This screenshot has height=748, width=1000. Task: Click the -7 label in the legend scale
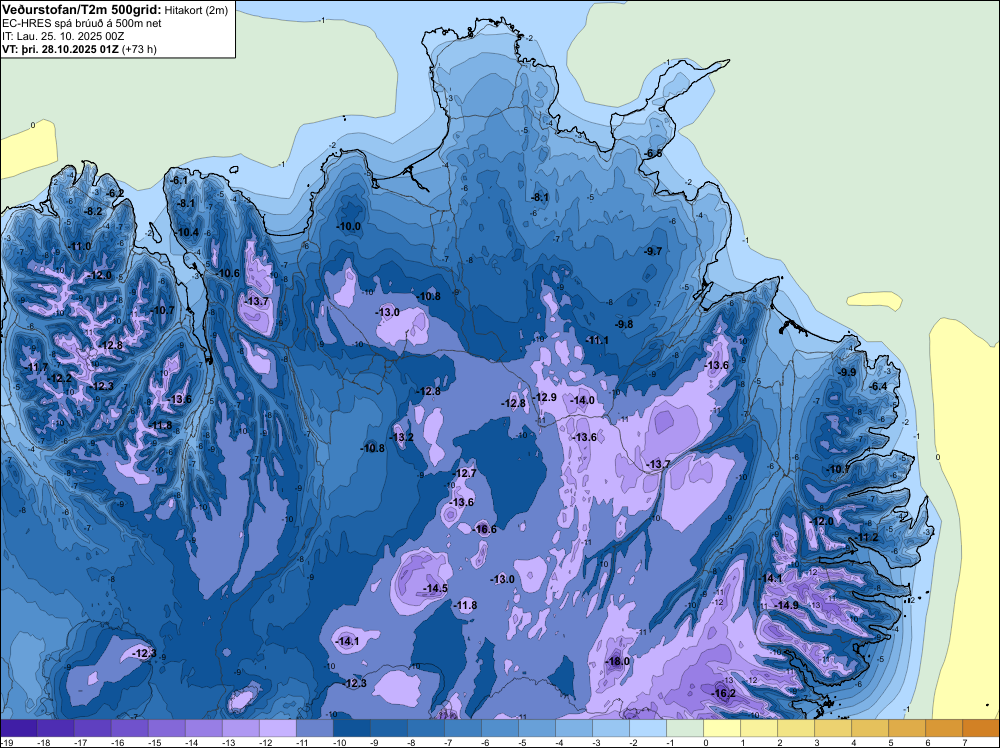[x=448, y=742]
